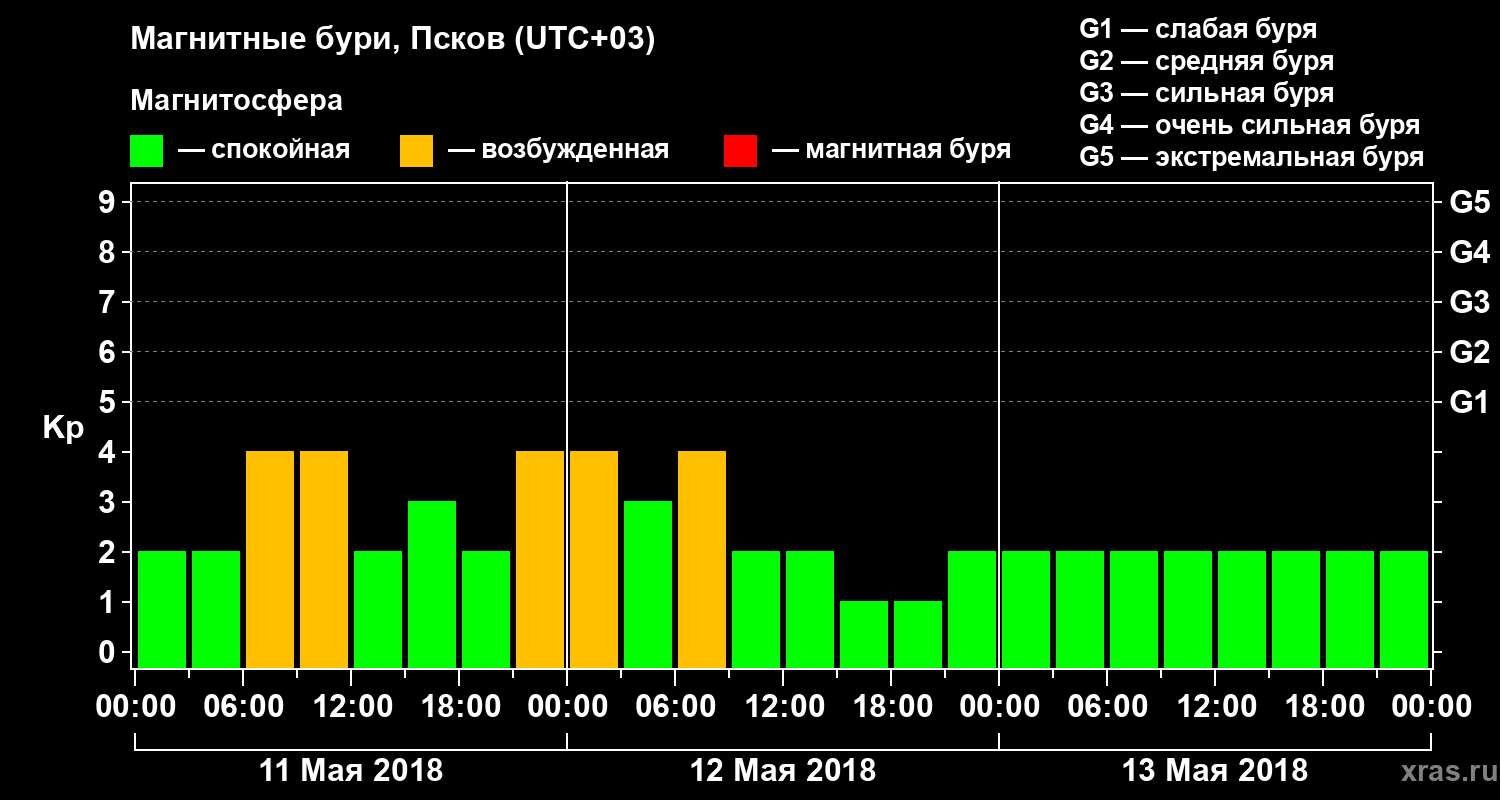Click the Kp 3 green bar on 11 May

[x=432, y=584]
